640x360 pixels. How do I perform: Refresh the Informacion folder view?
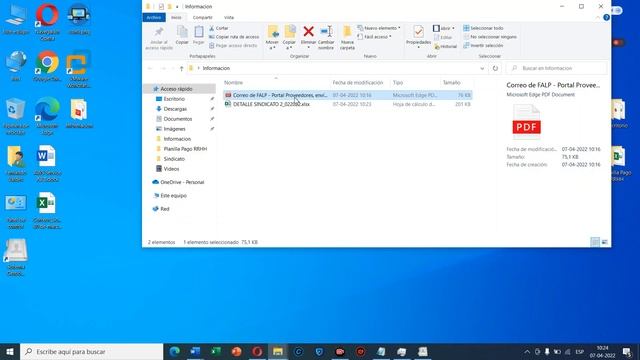(x=495, y=68)
